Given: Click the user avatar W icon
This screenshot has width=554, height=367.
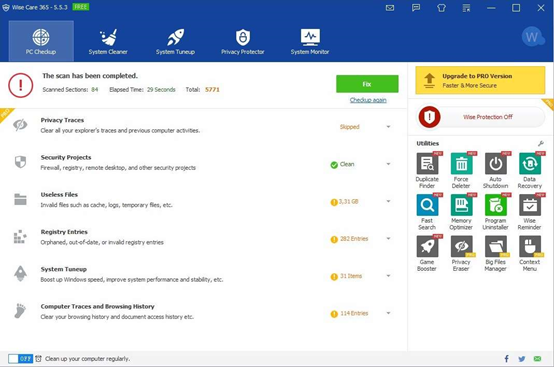Looking at the screenshot, I should (532, 37).
